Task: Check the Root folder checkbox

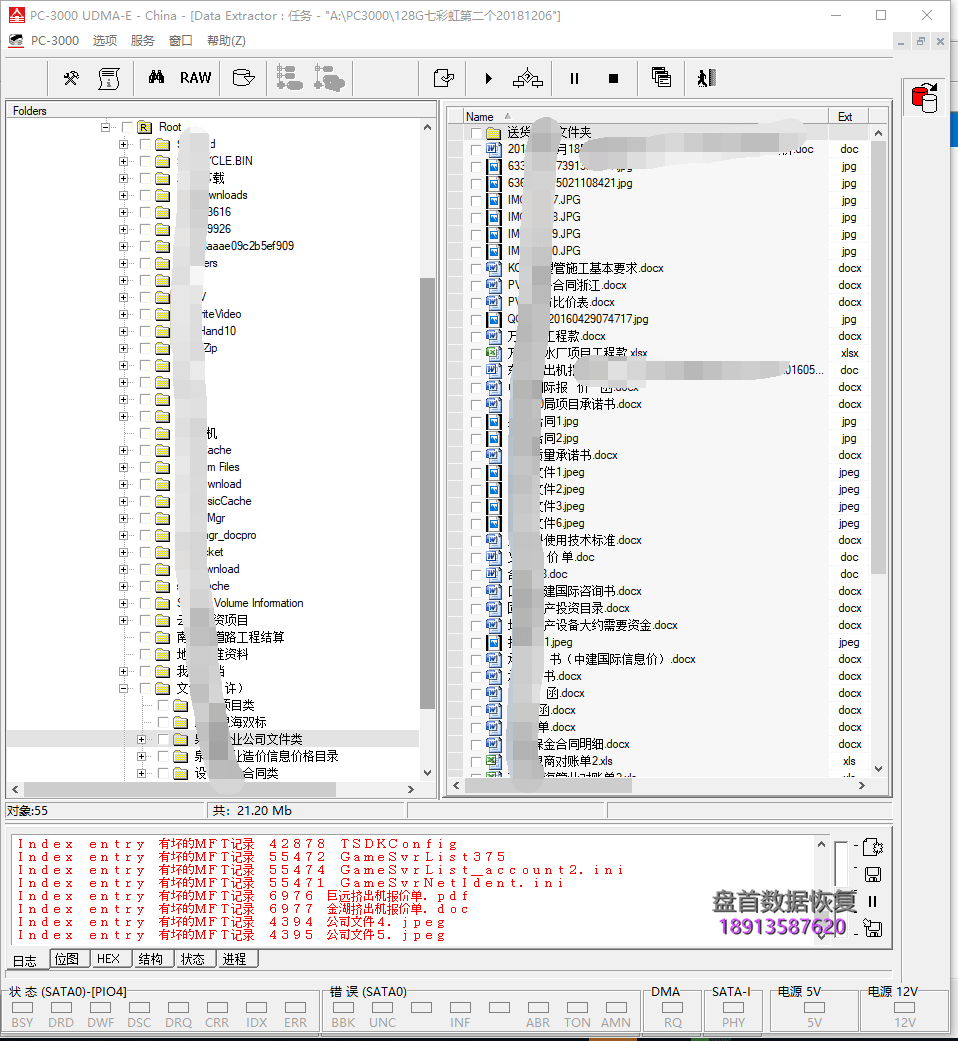Action: tap(127, 127)
